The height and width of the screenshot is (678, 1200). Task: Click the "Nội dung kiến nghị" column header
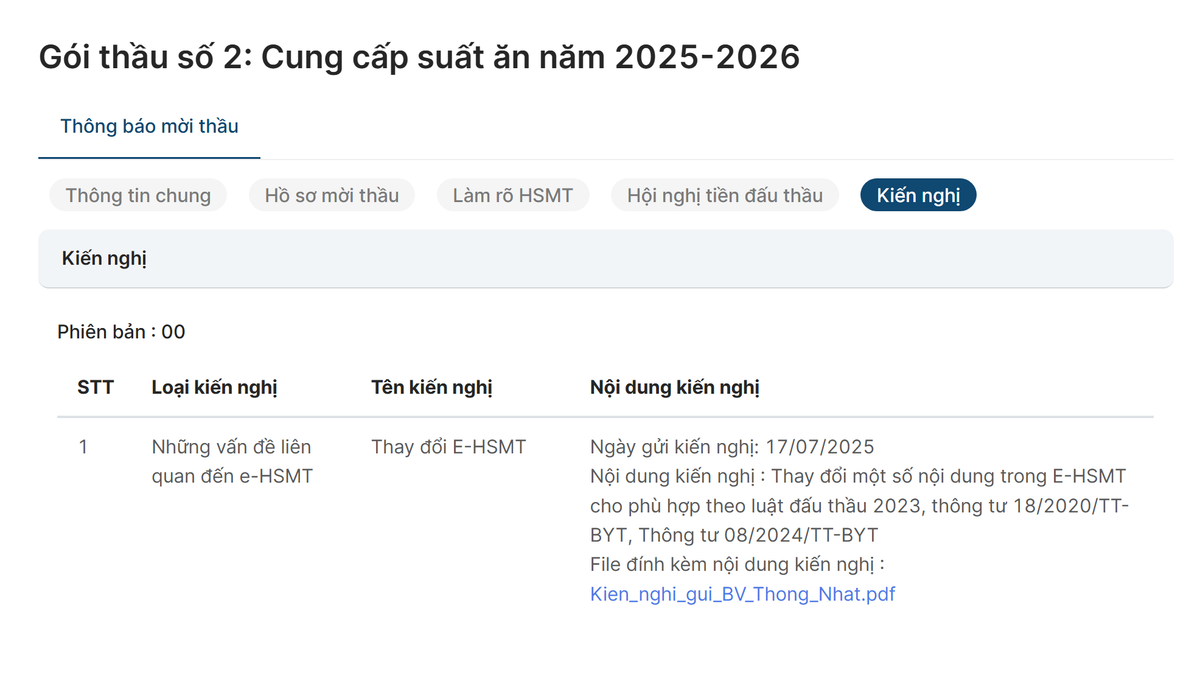pyautogui.click(x=675, y=387)
